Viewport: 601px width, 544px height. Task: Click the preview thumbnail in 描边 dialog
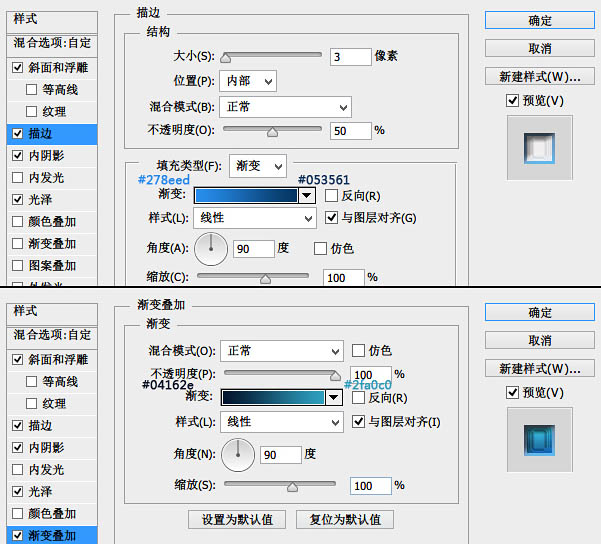point(540,148)
